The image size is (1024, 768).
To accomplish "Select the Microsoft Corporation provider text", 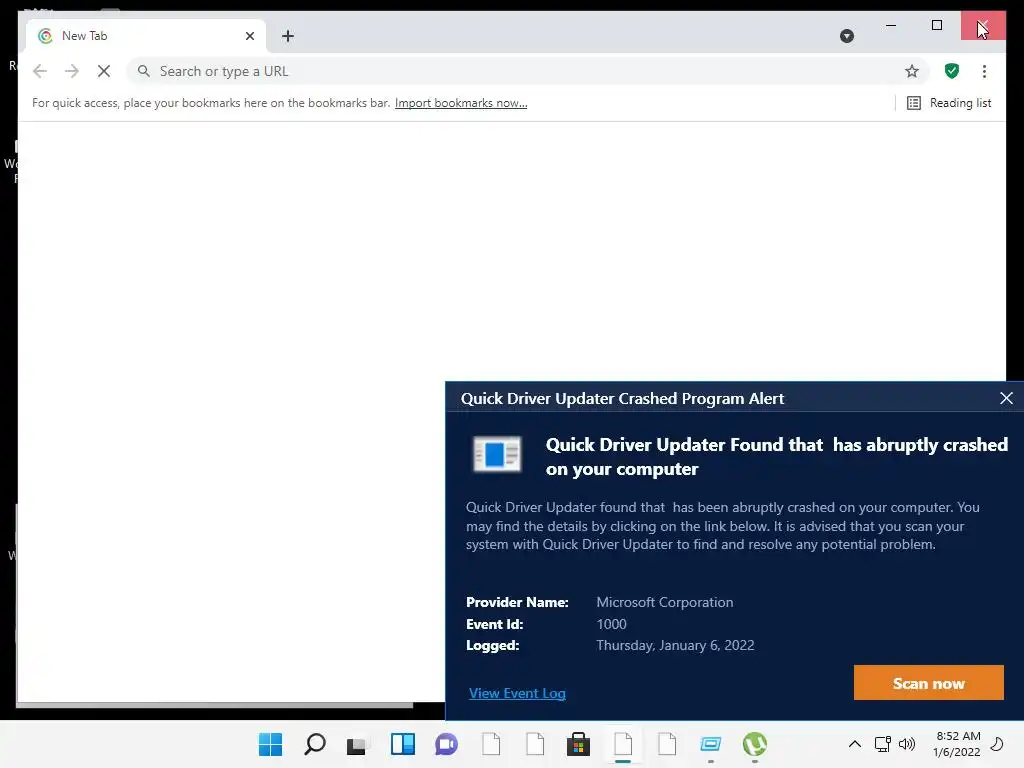I will 664,602.
